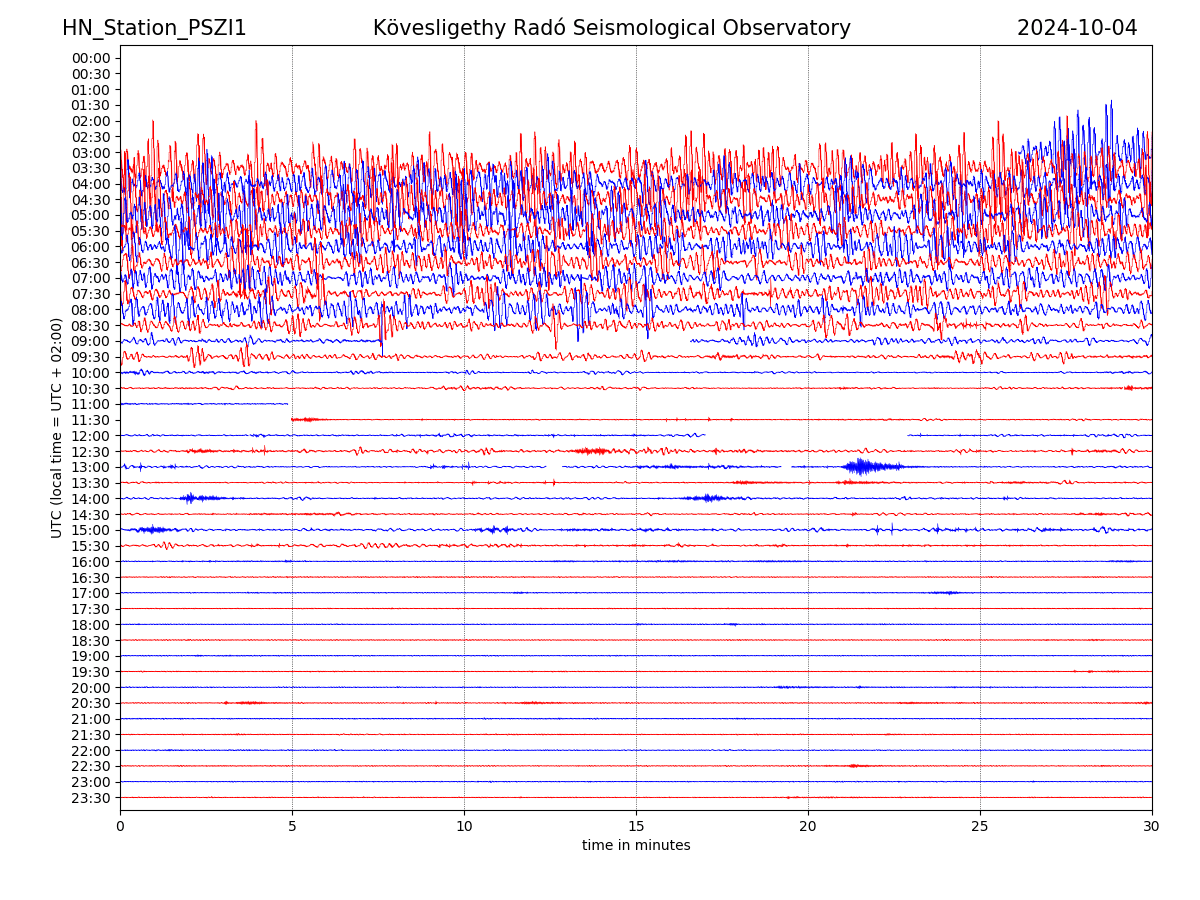Select the 18:00 row time label
The width and height of the screenshot is (1200, 900).
pos(90,625)
